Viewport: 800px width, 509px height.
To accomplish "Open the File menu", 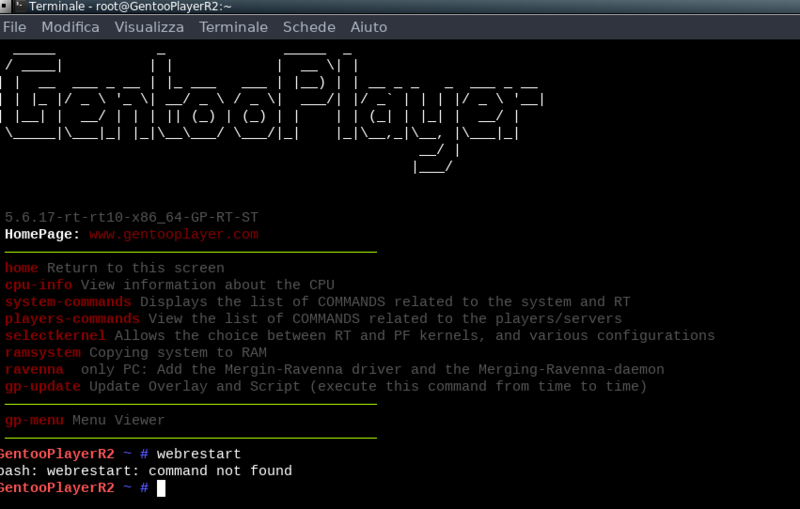I will coord(14,27).
